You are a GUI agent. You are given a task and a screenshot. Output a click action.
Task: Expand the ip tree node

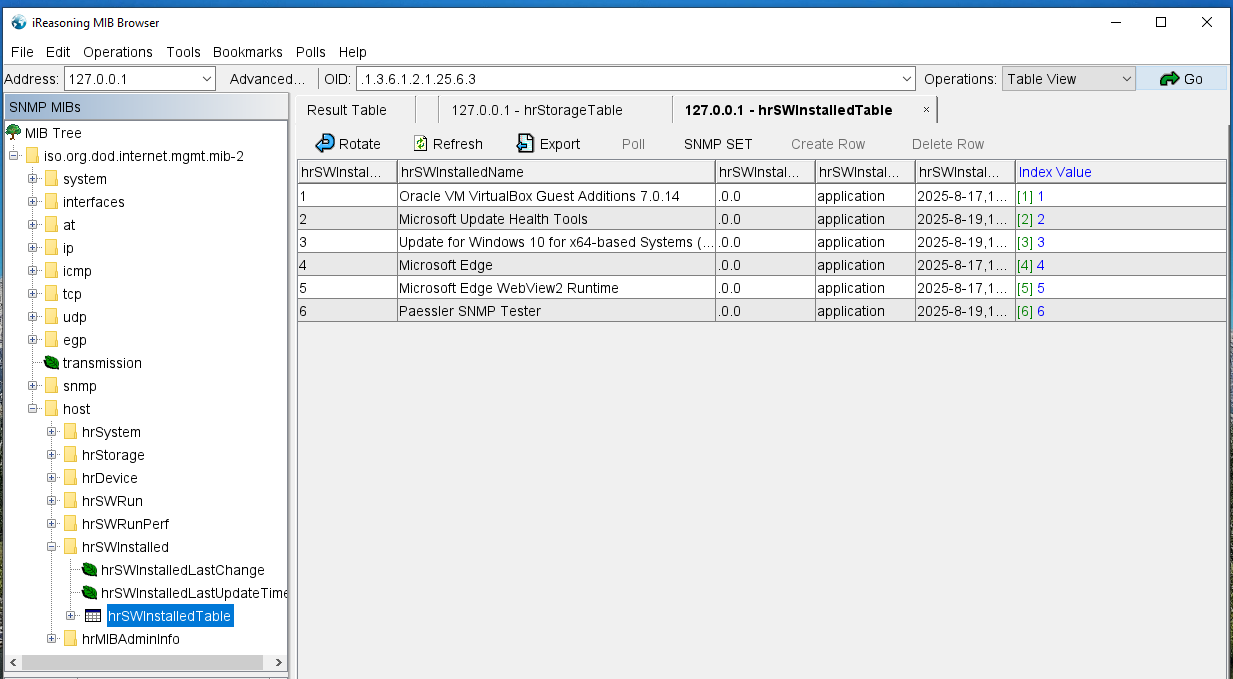point(33,248)
